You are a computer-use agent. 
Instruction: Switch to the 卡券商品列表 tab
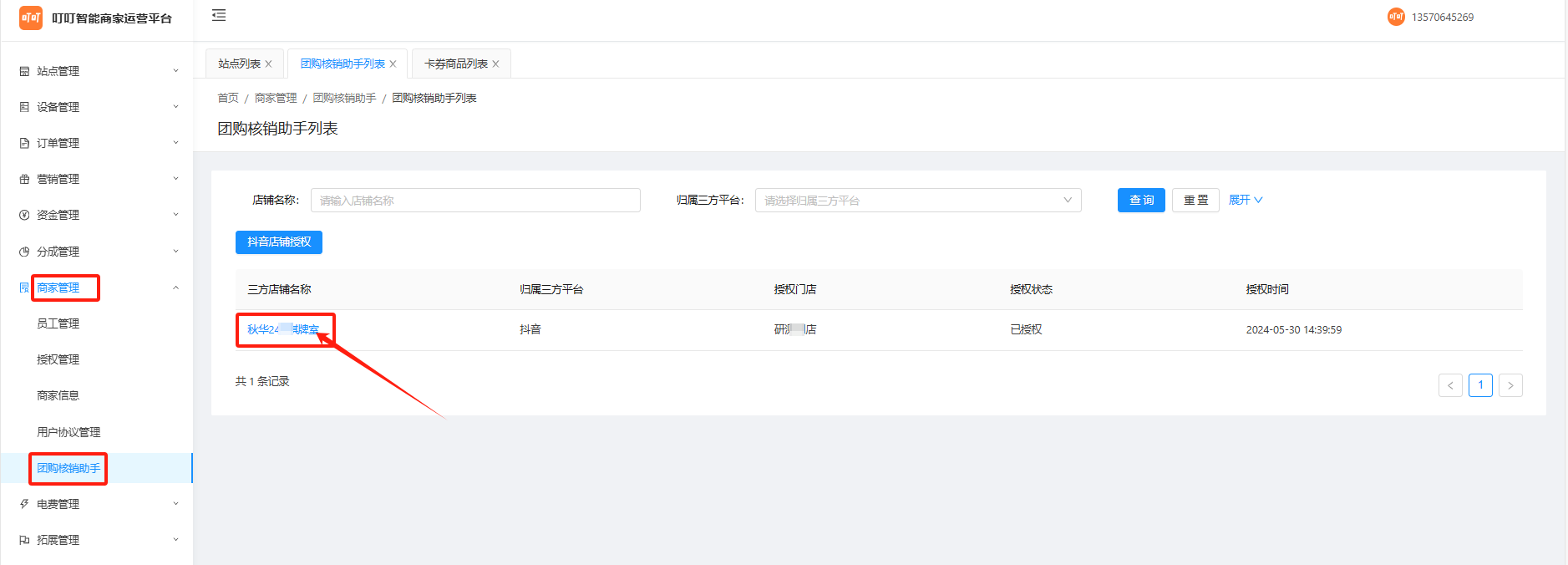pyautogui.click(x=455, y=64)
